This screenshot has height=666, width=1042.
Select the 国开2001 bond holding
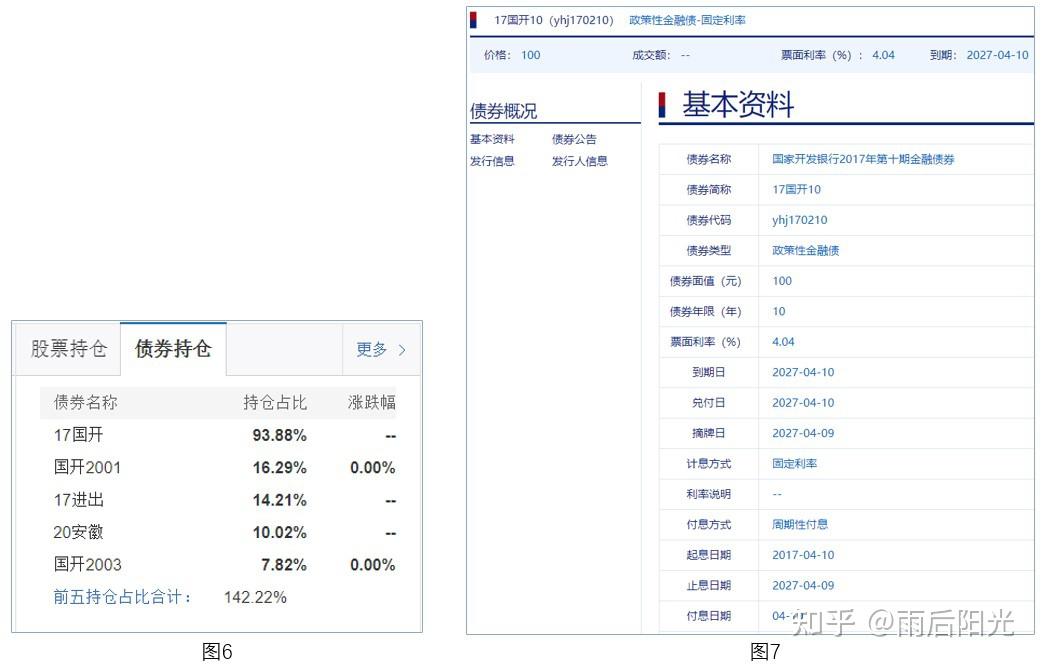(x=85, y=467)
